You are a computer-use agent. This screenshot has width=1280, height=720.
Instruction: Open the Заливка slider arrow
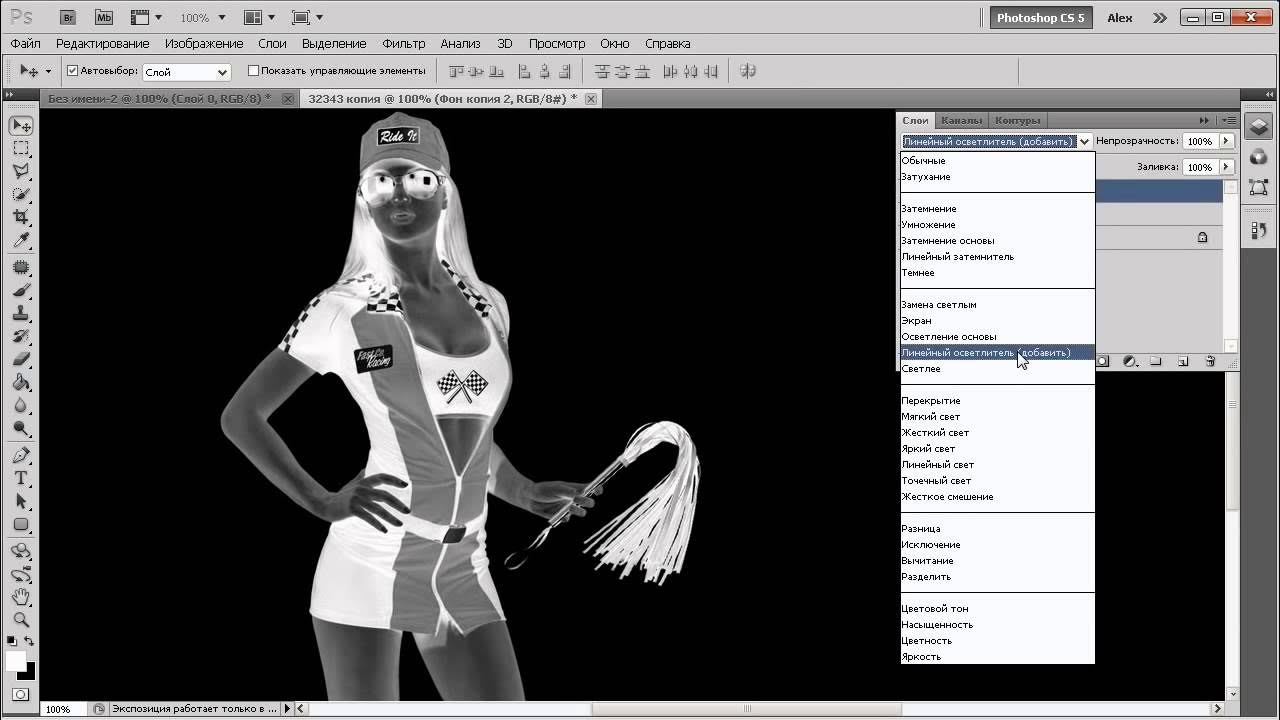(x=1226, y=167)
